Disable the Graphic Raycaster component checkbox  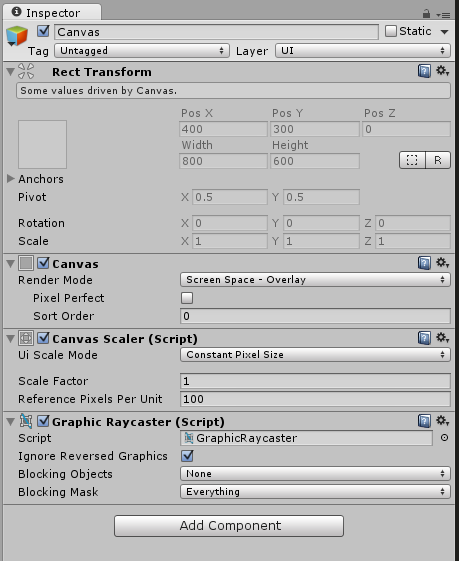point(43,421)
